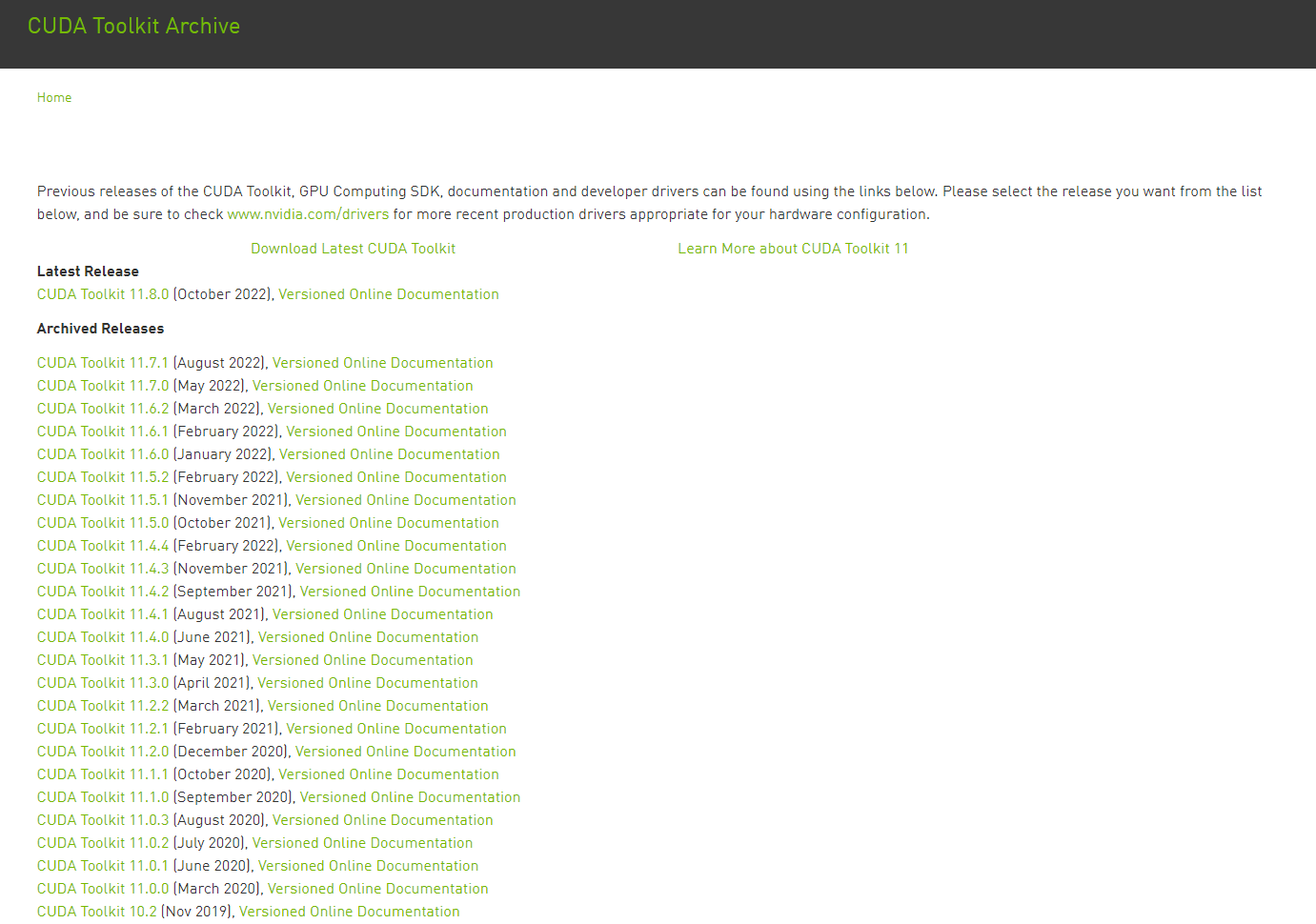Screen dimensions: 1316x924
Task: Open CUDA Toolkit 11.5.2
Action: 103,477
